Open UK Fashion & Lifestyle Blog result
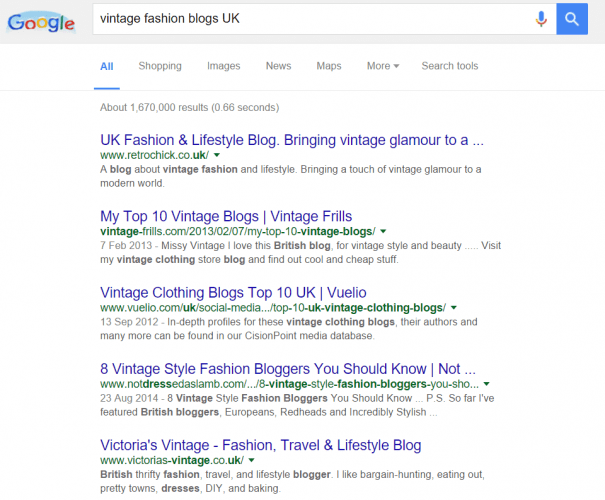This screenshot has width=605, height=500. click(x=292, y=140)
